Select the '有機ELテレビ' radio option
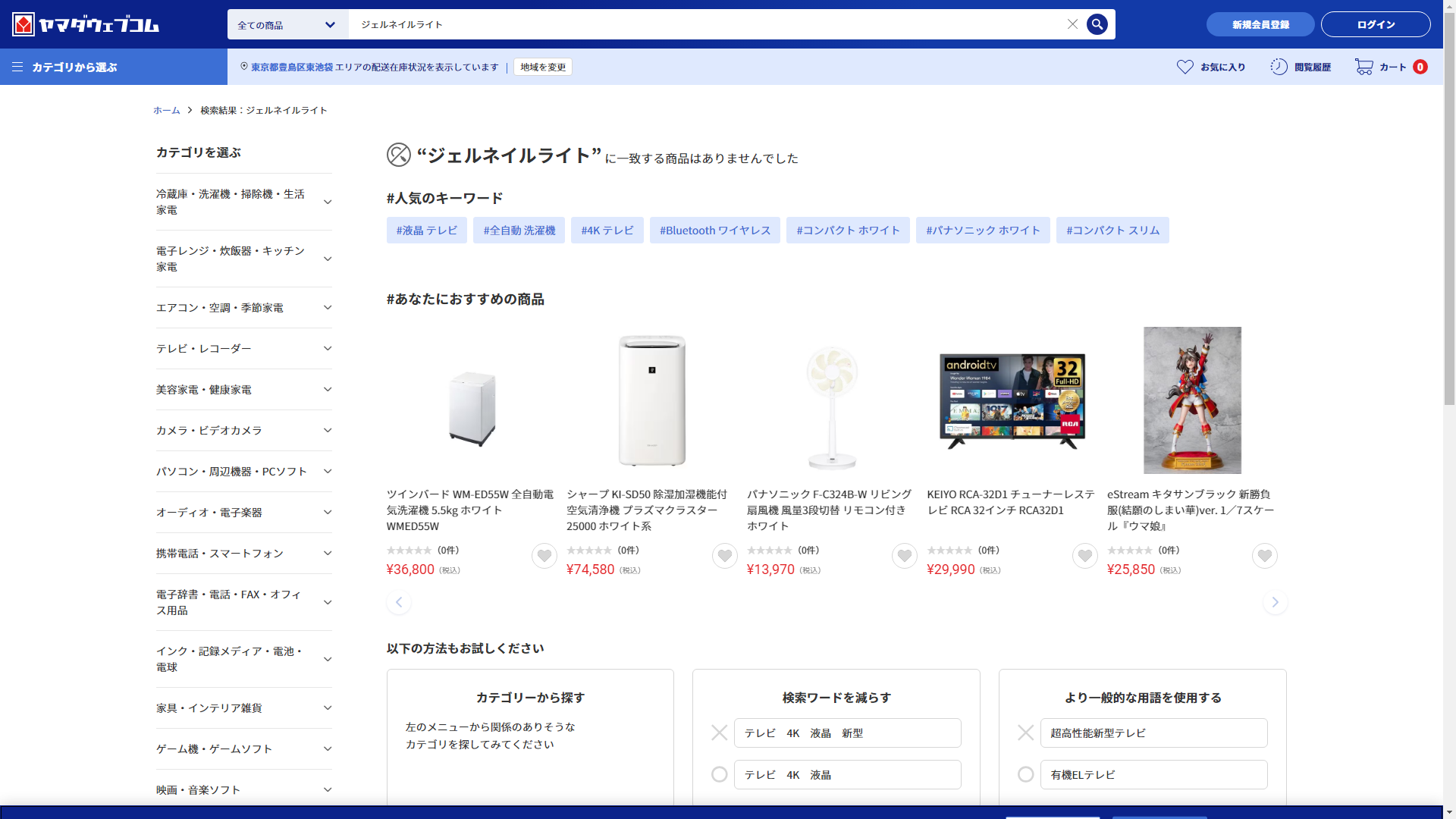Screen dimensions: 1456x819 click(1025, 774)
